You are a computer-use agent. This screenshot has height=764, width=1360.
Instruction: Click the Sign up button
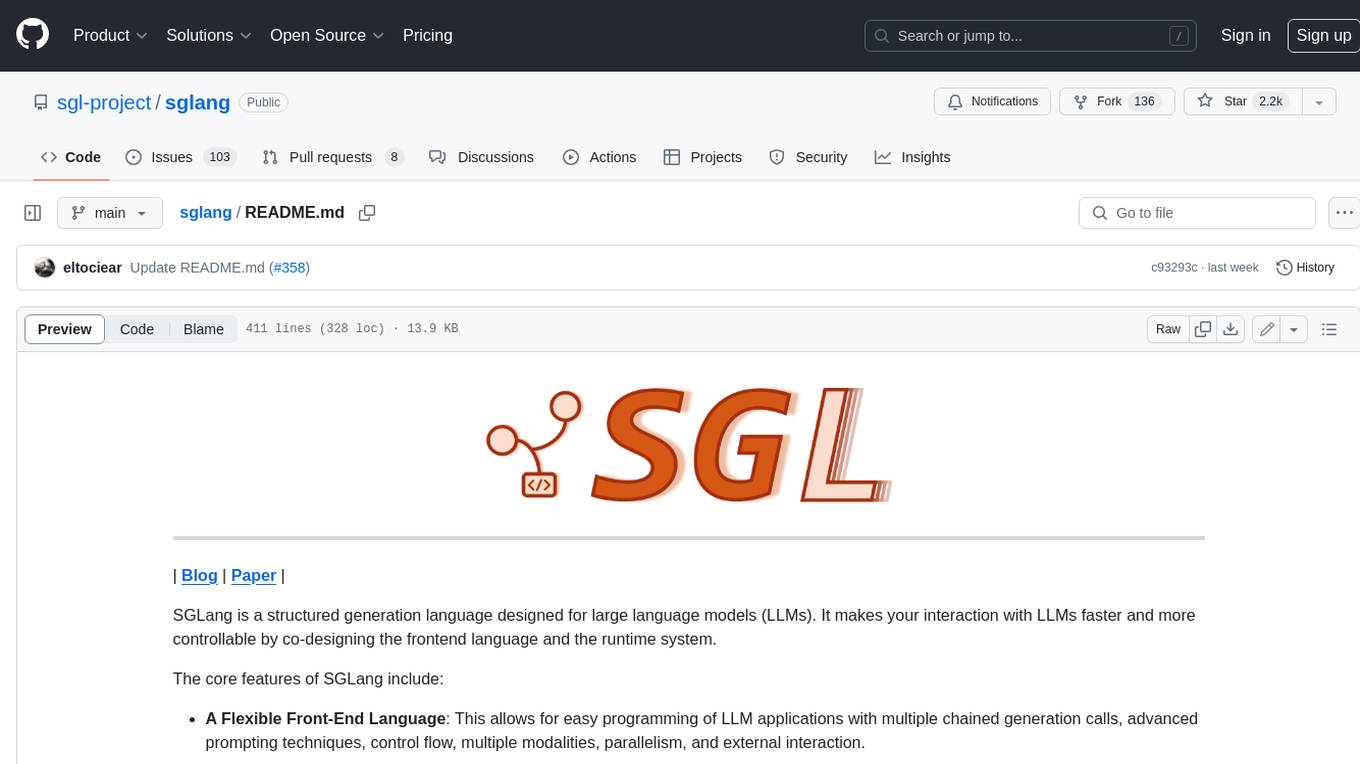point(1323,35)
